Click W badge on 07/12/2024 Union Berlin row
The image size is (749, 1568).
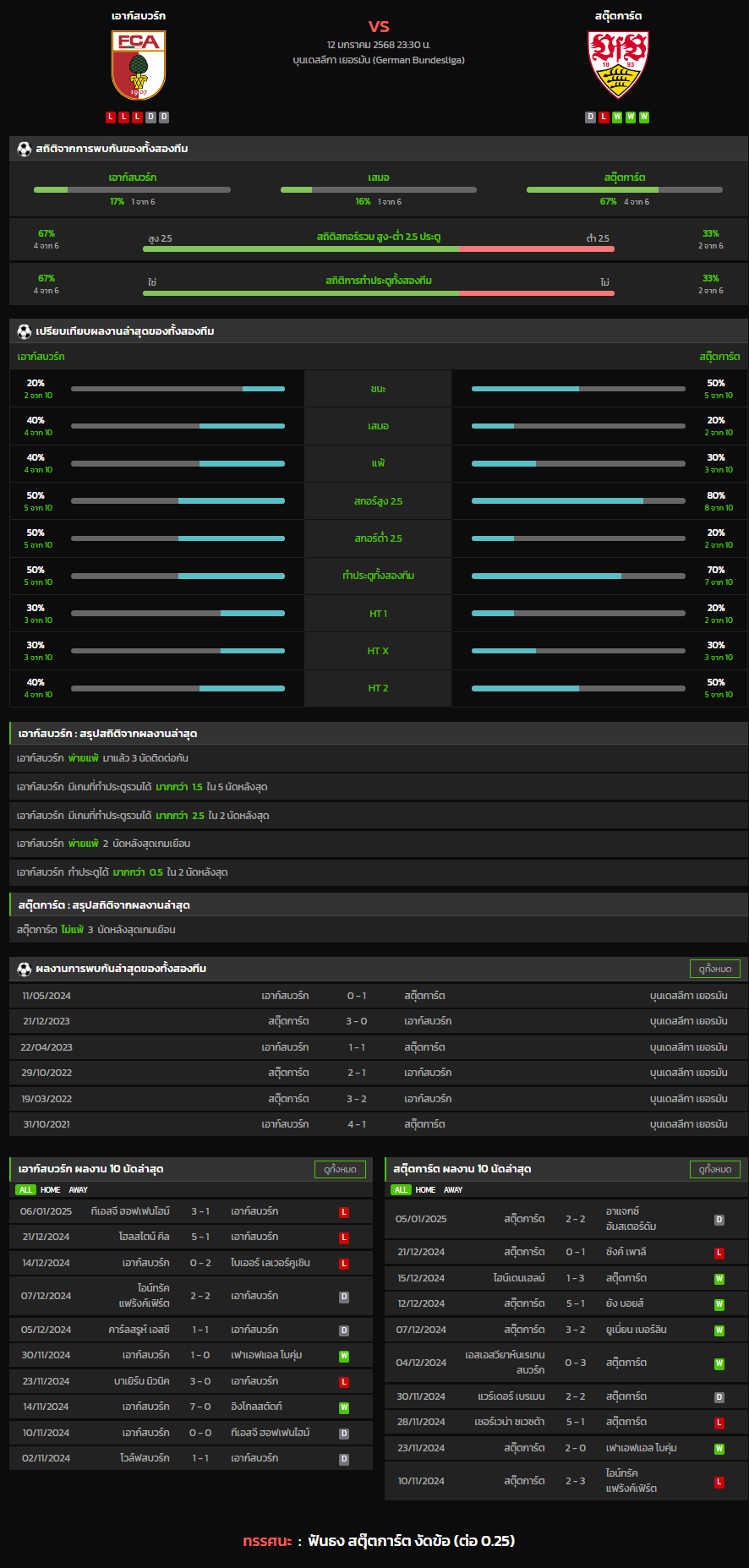[719, 1330]
